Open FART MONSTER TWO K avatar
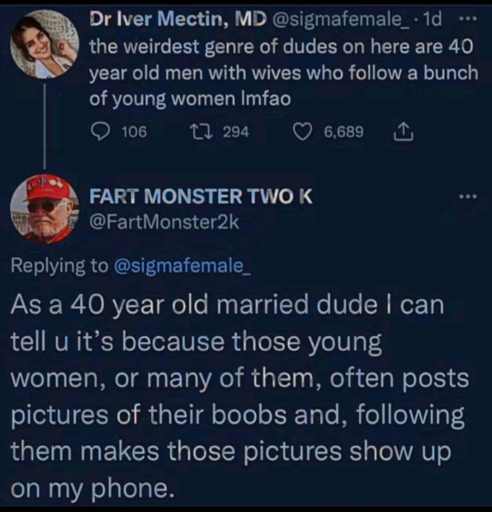The width and height of the screenshot is (492, 512). pos(44,208)
